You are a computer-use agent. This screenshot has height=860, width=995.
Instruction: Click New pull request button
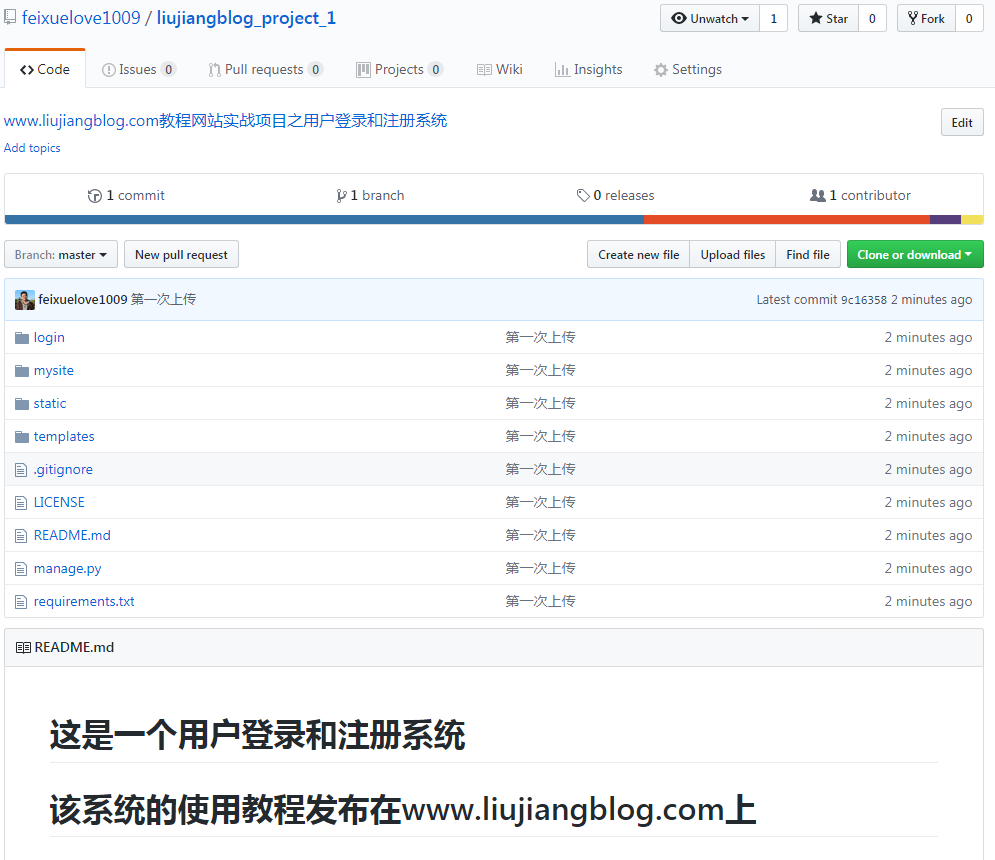click(x=181, y=255)
